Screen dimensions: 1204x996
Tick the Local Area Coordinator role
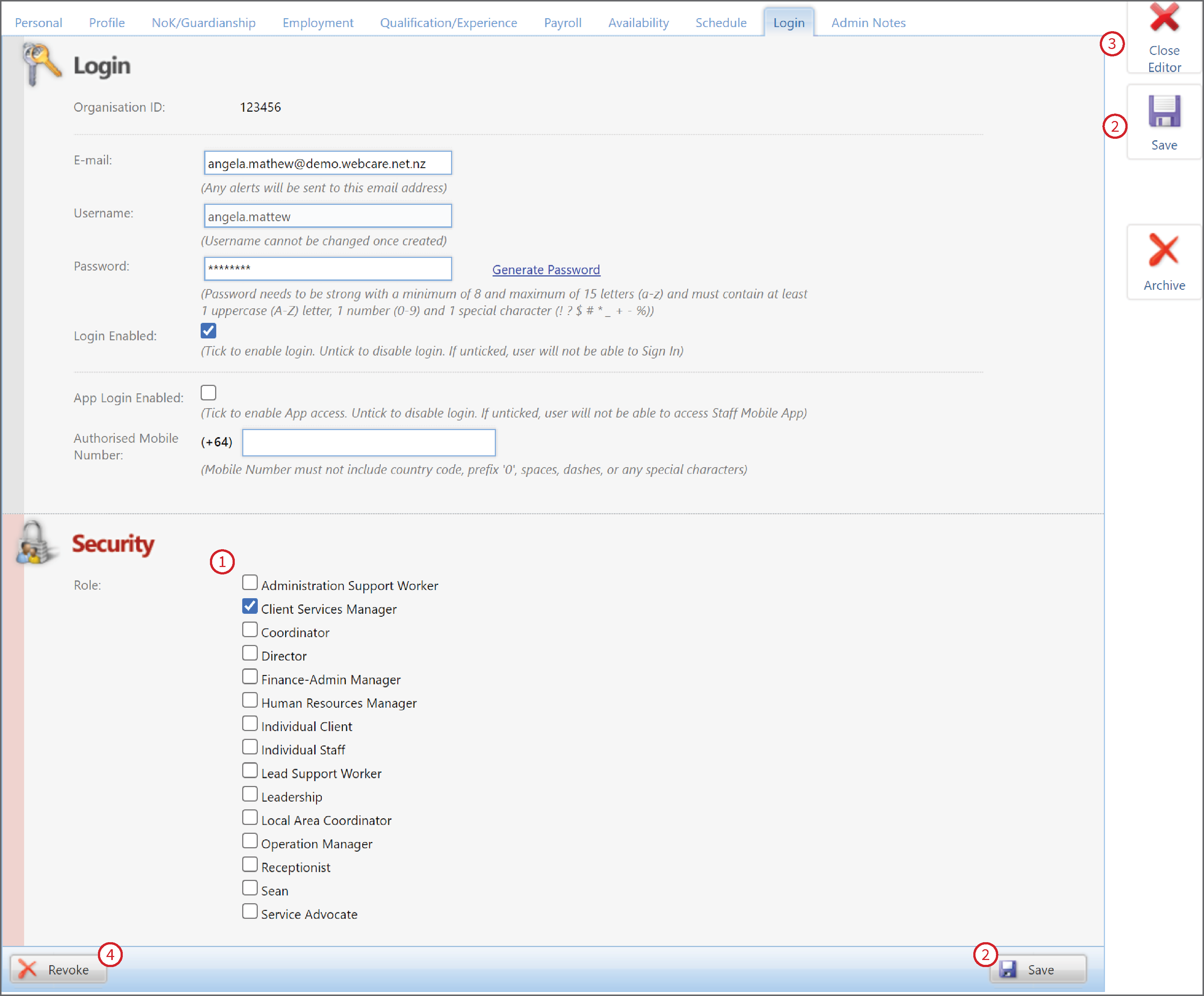pyautogui.click(x=249, y=818)
